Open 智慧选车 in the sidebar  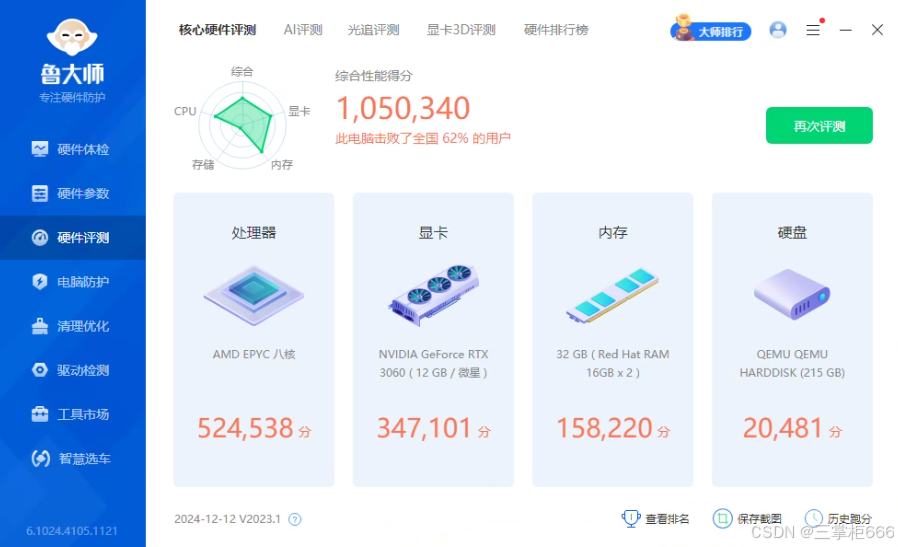[73, 458]
